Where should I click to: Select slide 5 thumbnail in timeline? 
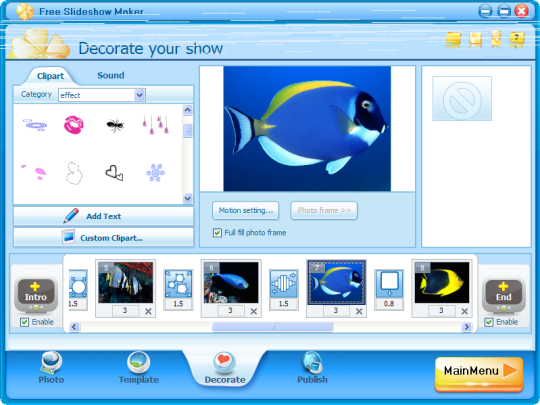(x=125, y=282)
